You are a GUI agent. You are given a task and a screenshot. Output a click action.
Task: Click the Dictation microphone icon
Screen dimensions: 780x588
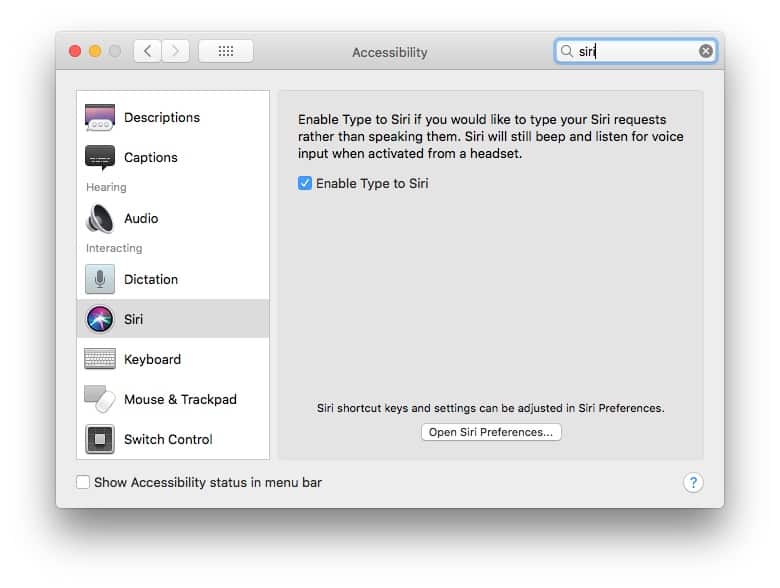(100, 279)
